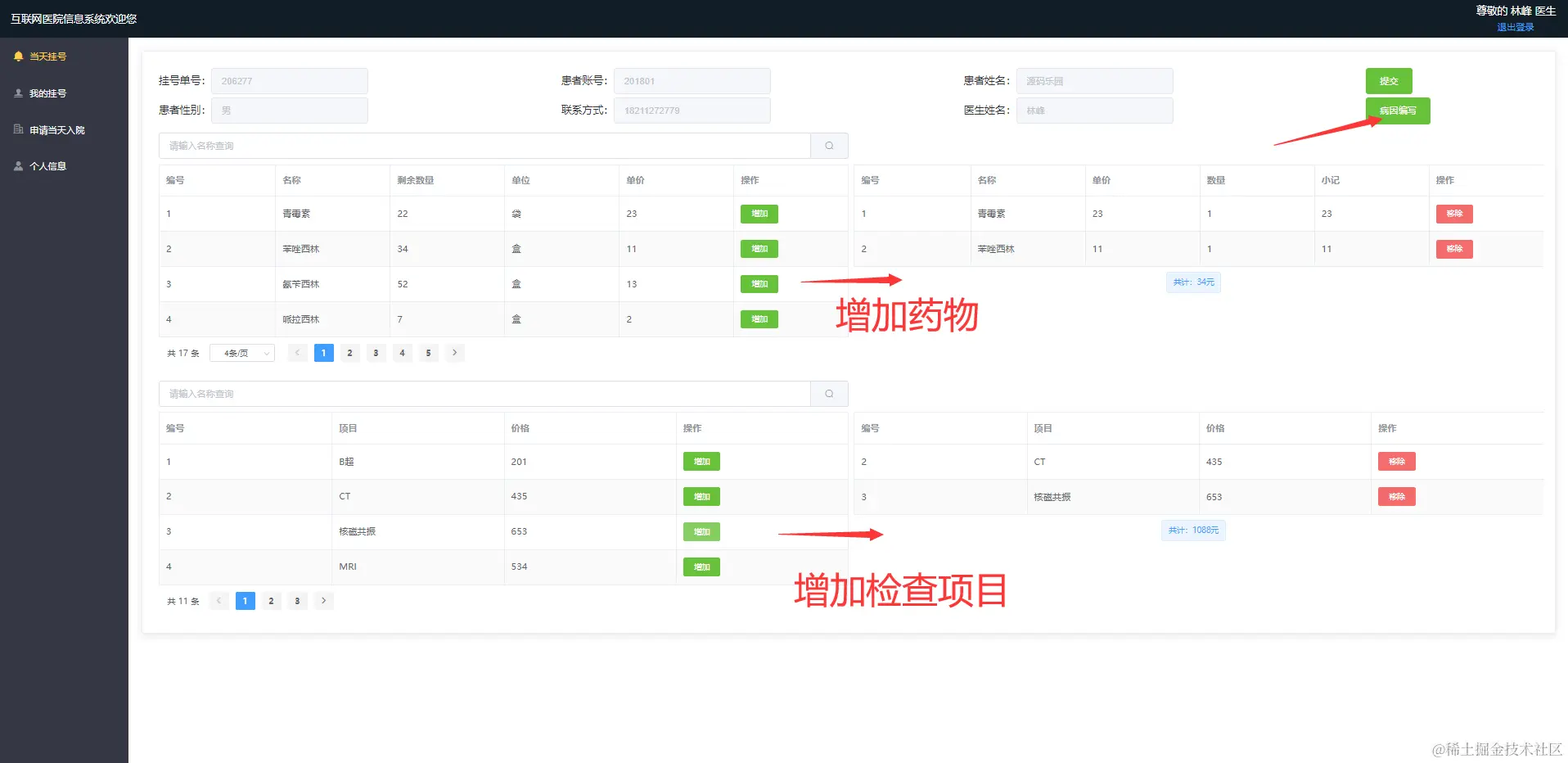Screen dimensions: 1568x763
Task: Remove 核磁共振 from the selected exams
Action: pos(1397,497)
